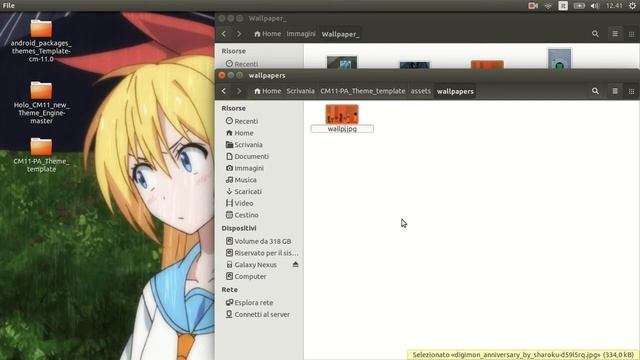640x360 pixels.
Task: Click the screen recording indicator
Action: coord(533,6)
